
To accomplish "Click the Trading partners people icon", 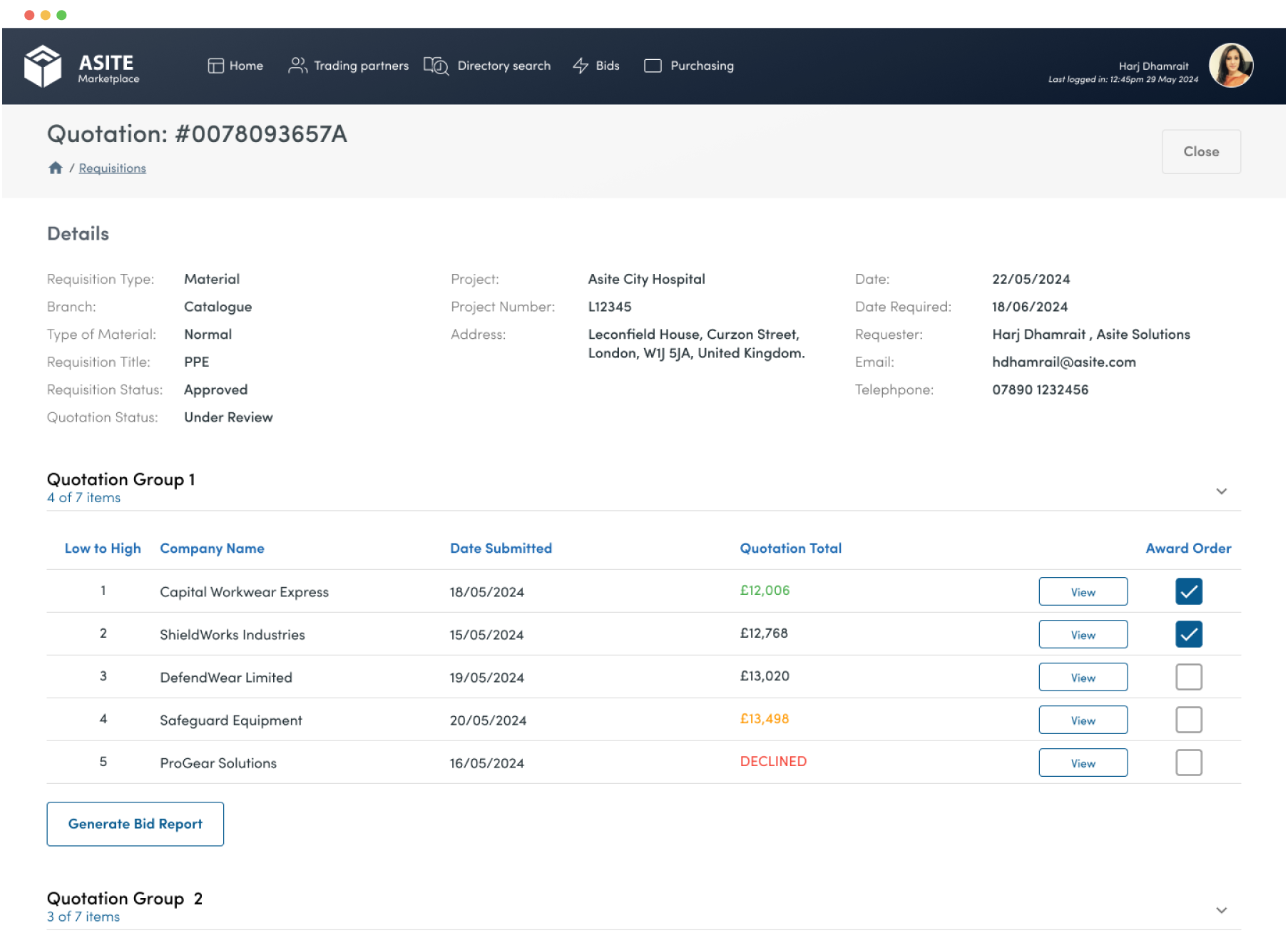I will (x=297, y=66).
